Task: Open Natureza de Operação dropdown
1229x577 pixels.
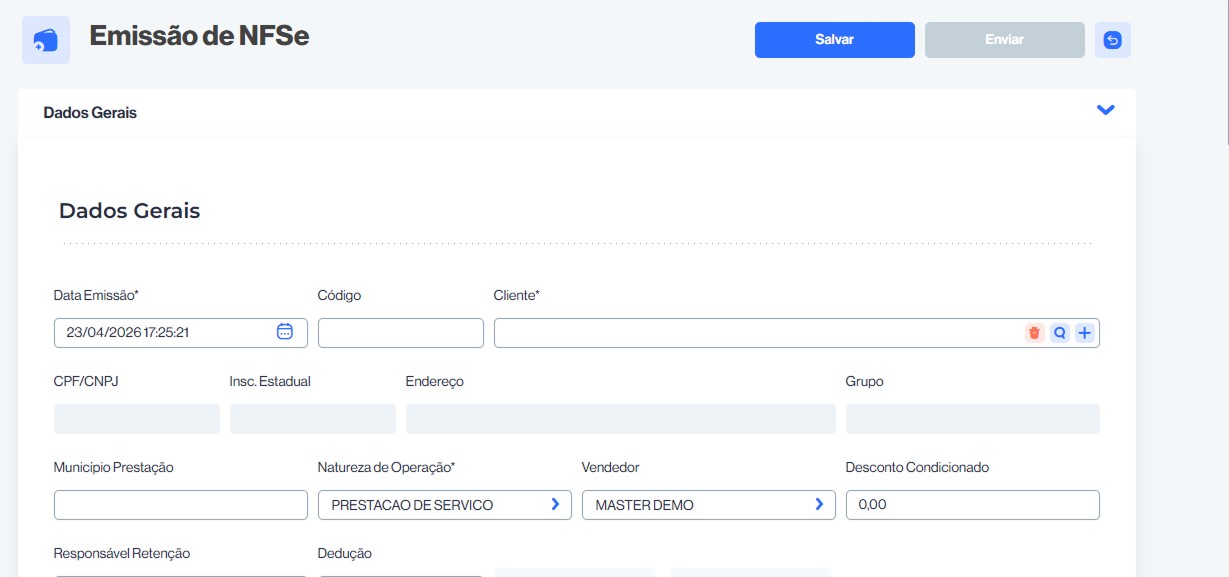Action: tap(445, 505)
